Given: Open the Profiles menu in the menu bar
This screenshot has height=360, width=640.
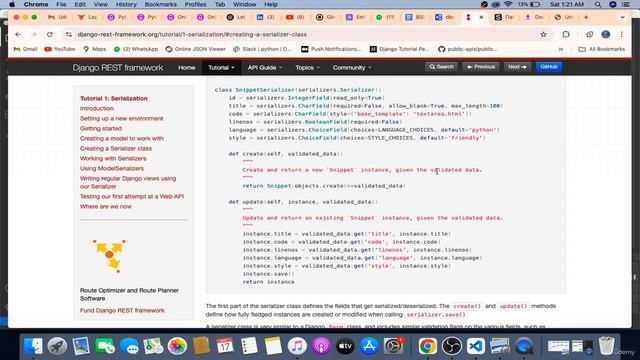Looking at the screenshot, I should tap(196, 4).
